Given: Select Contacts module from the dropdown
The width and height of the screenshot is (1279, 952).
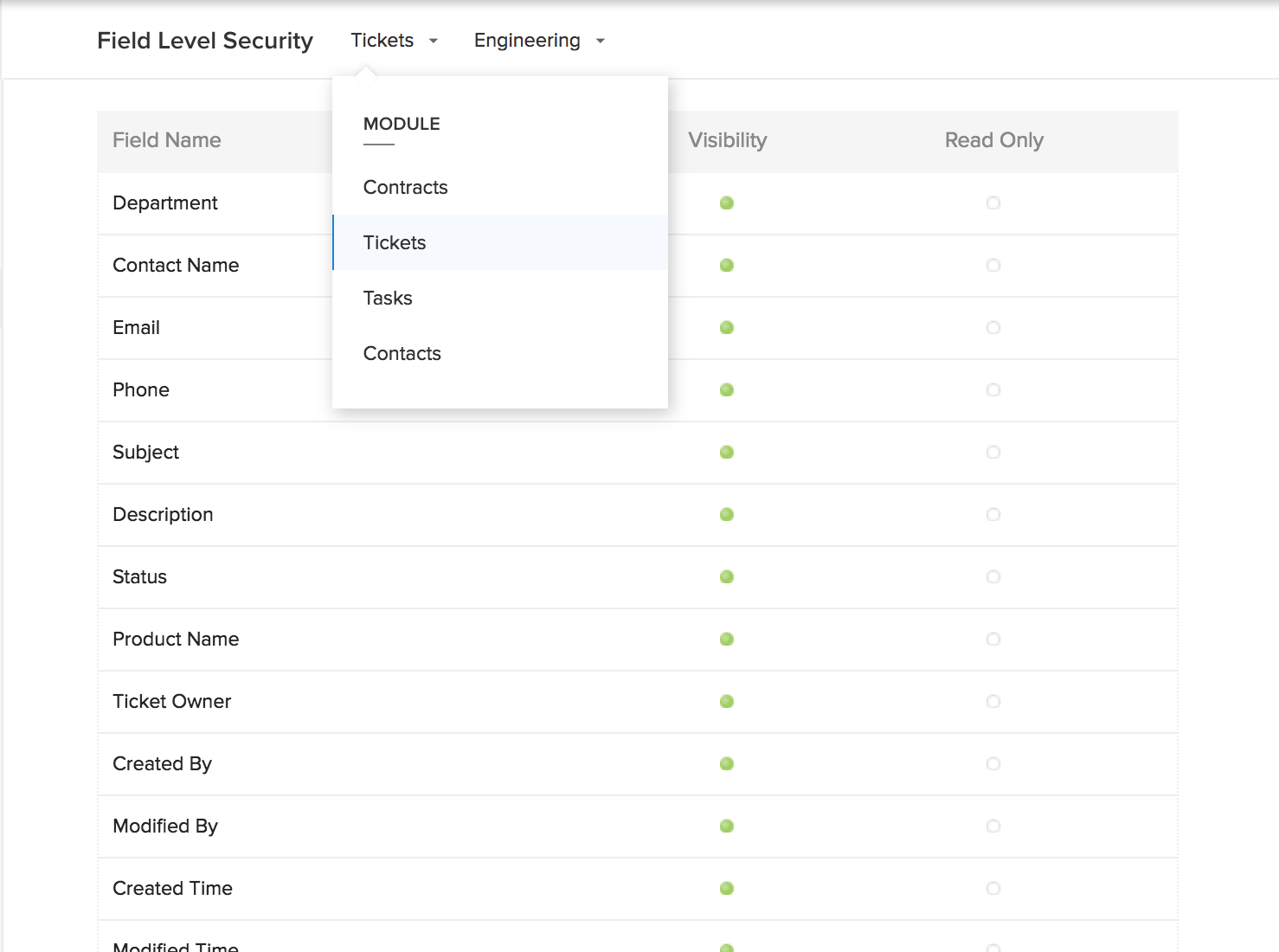Looking at the screenshot, I should [402, 353].
